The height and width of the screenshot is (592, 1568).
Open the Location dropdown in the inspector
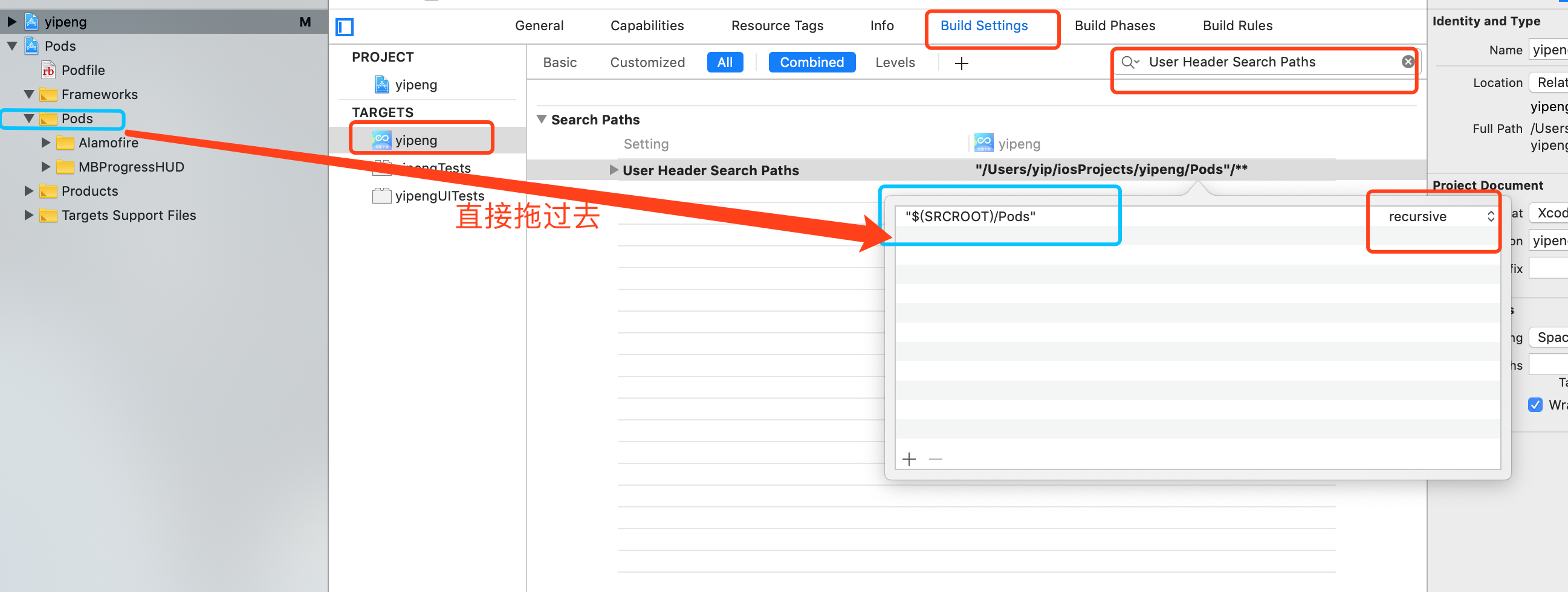pyautogui.click(x=1548, y=83)
